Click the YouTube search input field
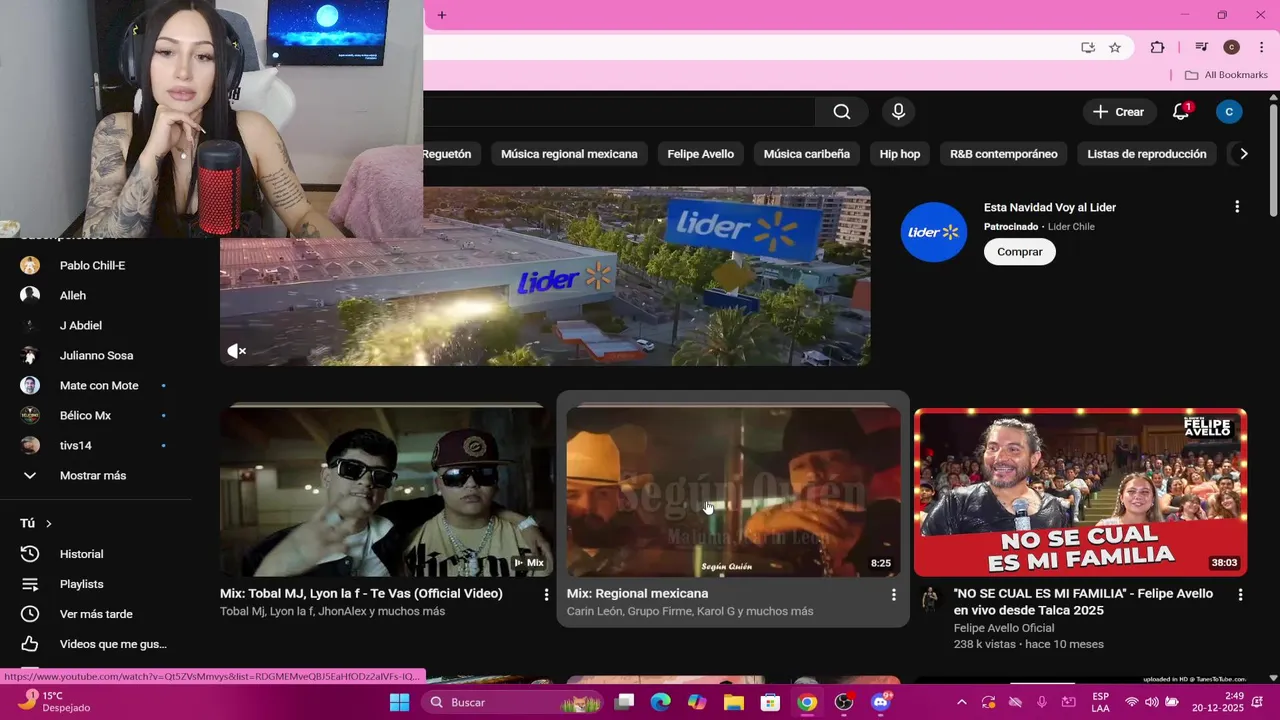This screenshot has width=1280, height=720. 618,112
